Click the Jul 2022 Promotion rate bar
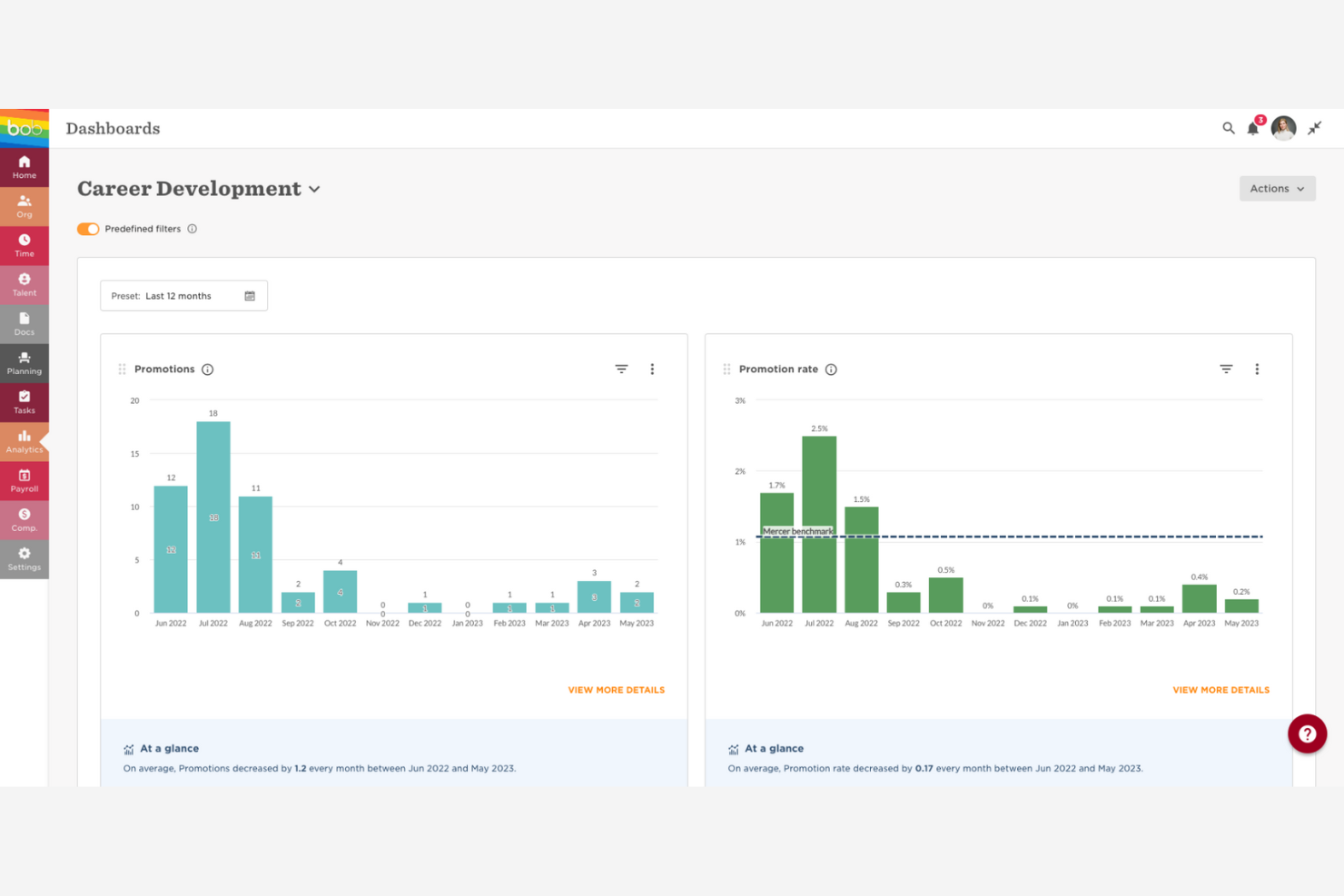1344x896 pixels. coord(819,525)
